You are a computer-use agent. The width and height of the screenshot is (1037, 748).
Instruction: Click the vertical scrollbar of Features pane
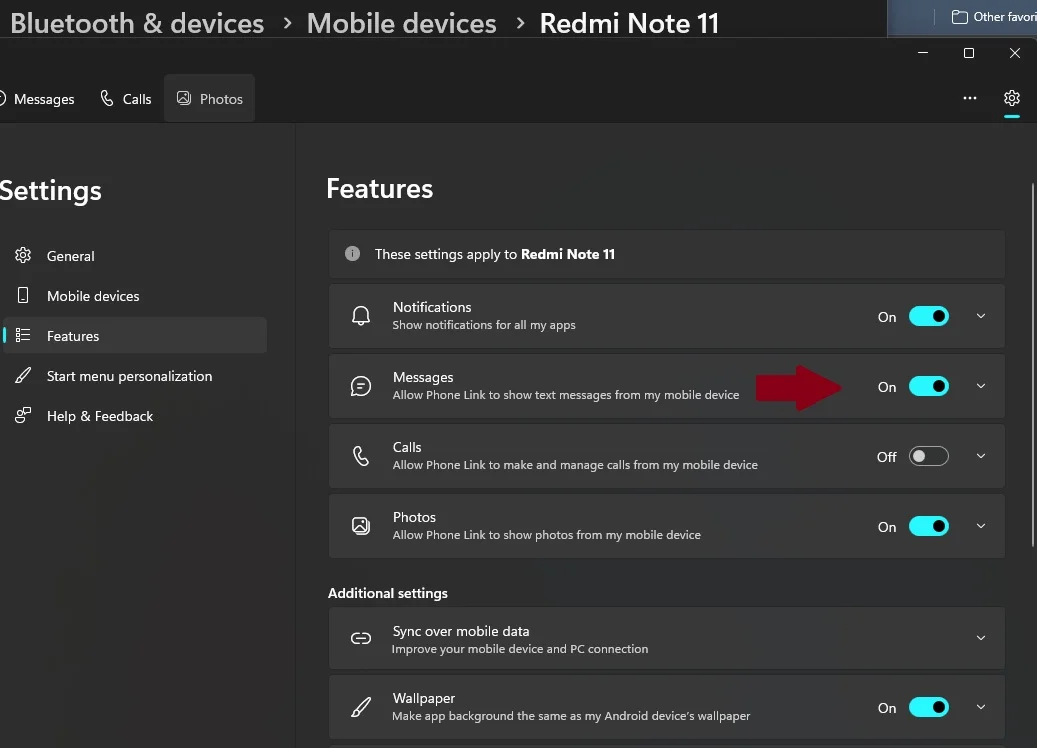pos(1033,365)
